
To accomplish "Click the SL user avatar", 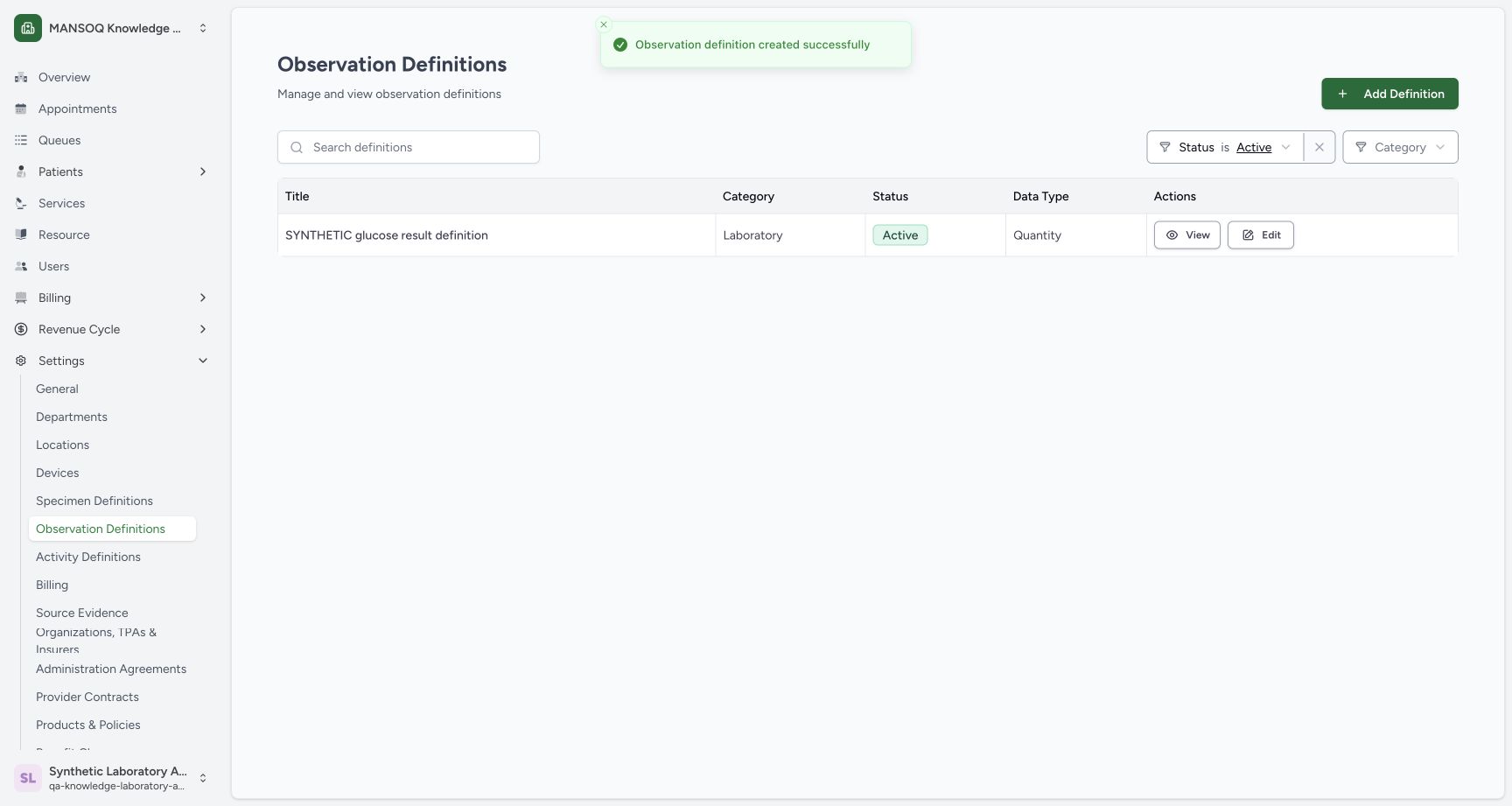I will coord(28,778).
